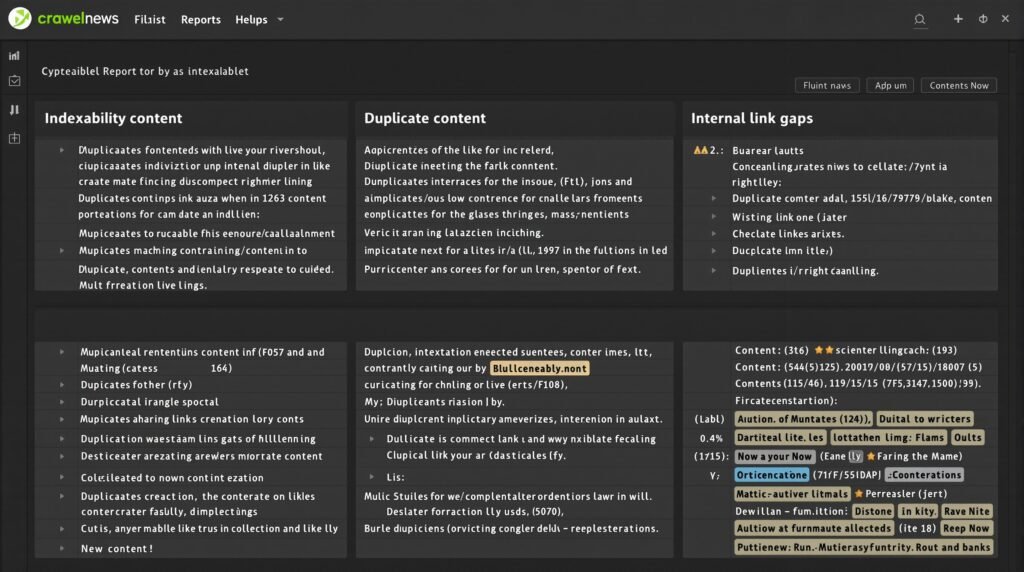Expand the Mupicanleal rententüns content row
The height and width of the screenshot is (572, 1024).
[x=62, y=352]
